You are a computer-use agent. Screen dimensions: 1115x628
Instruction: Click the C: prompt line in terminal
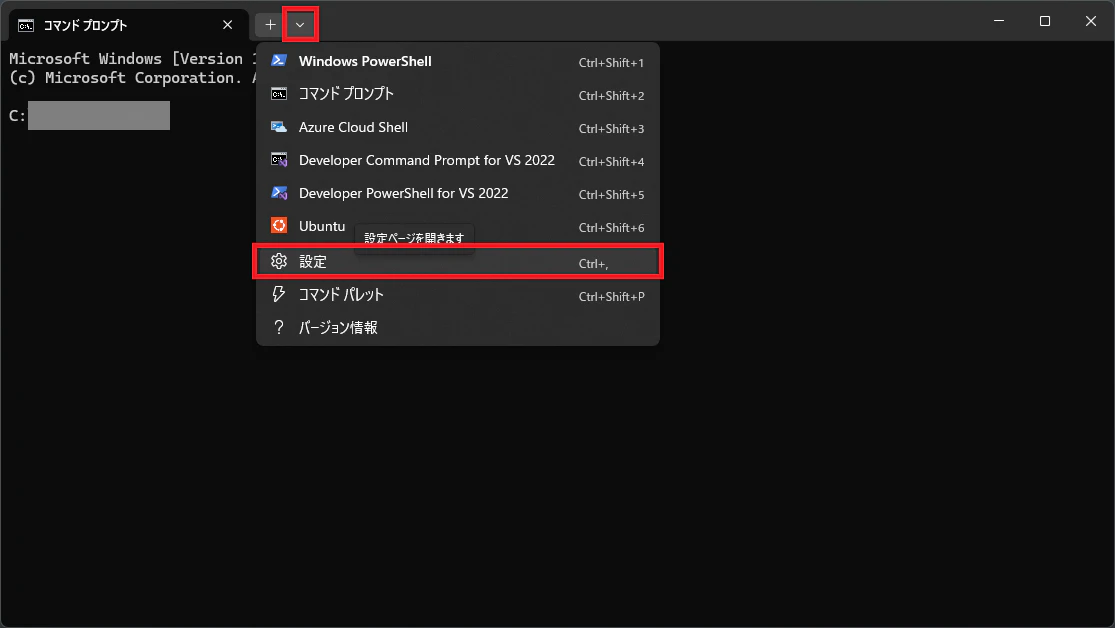coord(89,115)
